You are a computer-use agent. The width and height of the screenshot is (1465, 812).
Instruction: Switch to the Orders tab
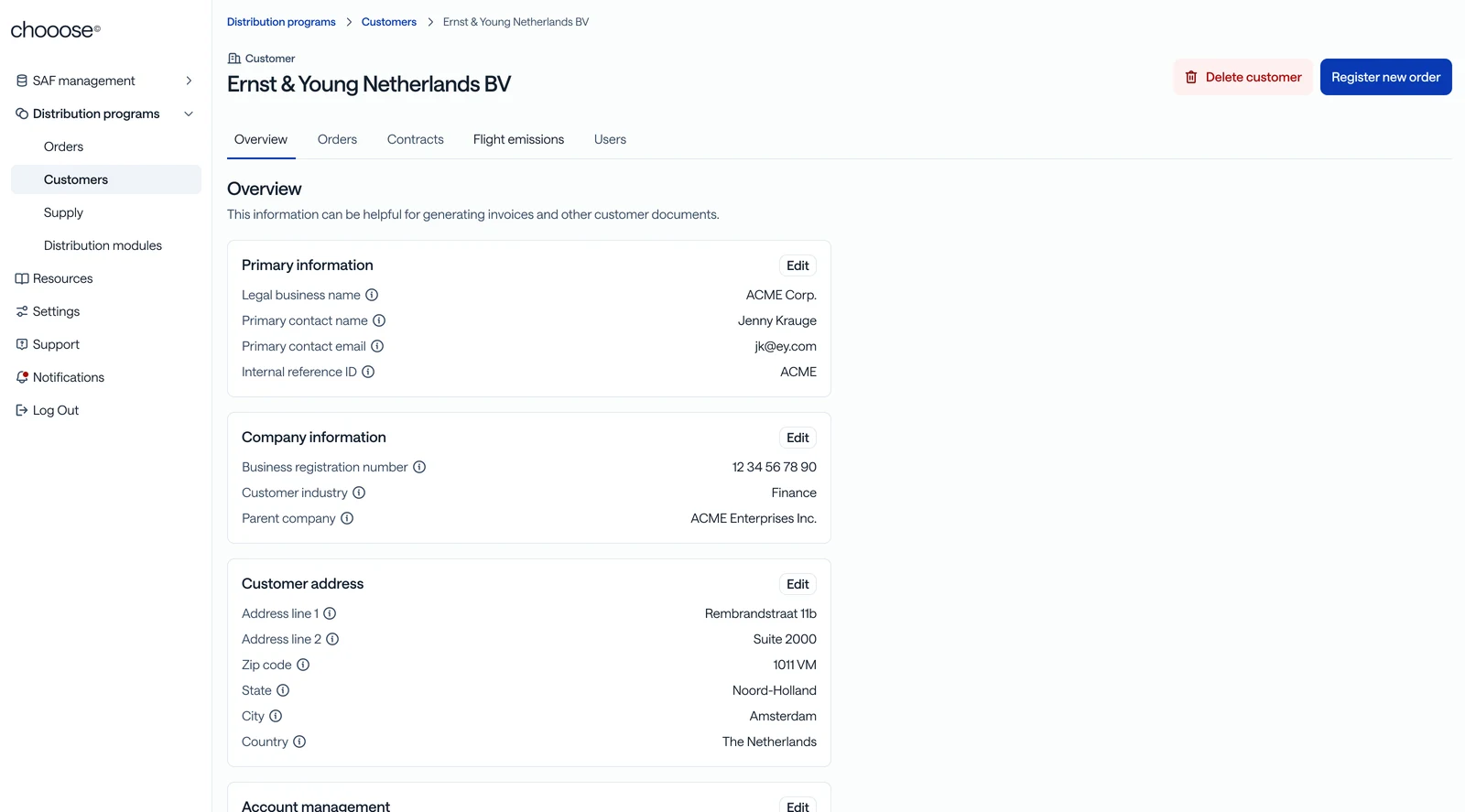[x=337, y=139]
